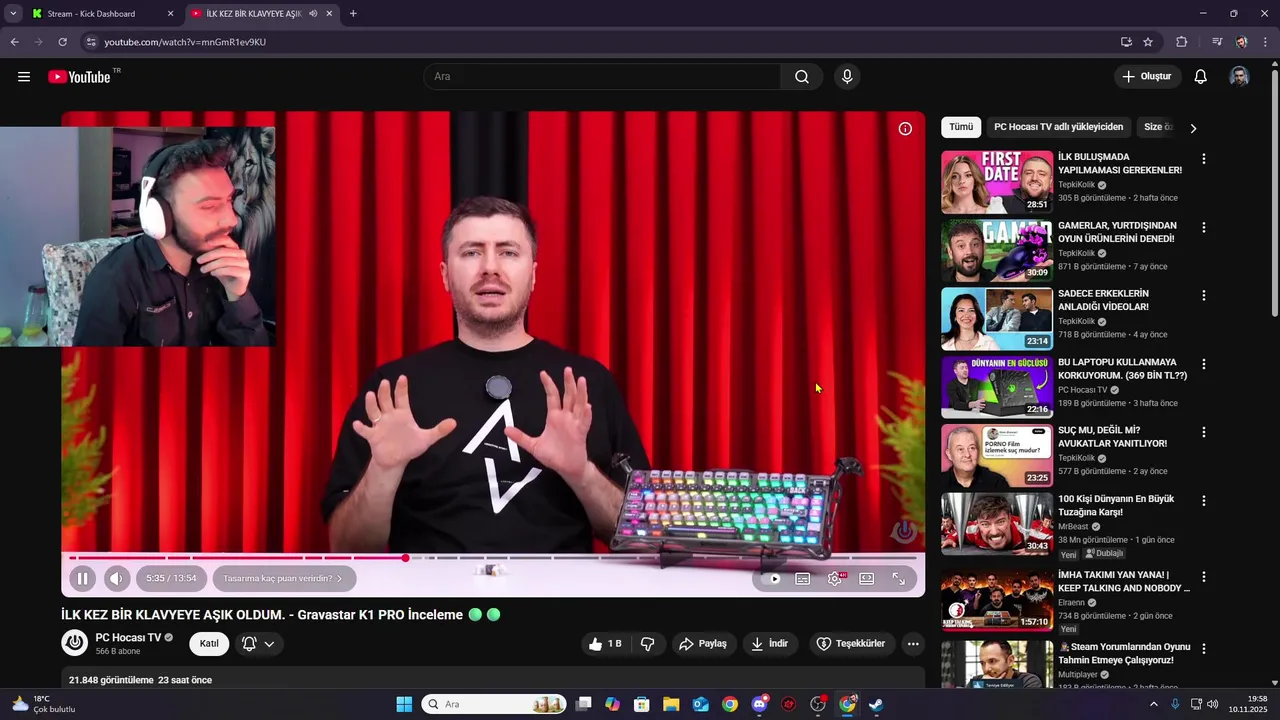
Task: Open options for İMHA TAKIMI YAN YANA video
Action: point(1204,577)
